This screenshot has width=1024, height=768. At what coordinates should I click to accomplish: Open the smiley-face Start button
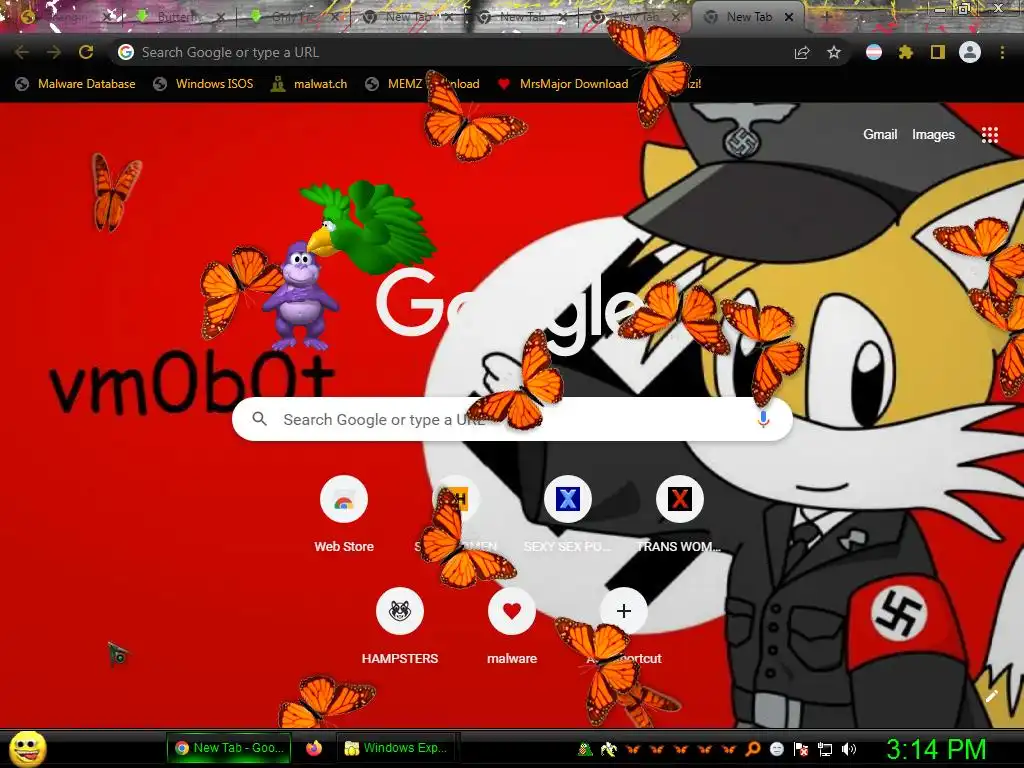27,748
